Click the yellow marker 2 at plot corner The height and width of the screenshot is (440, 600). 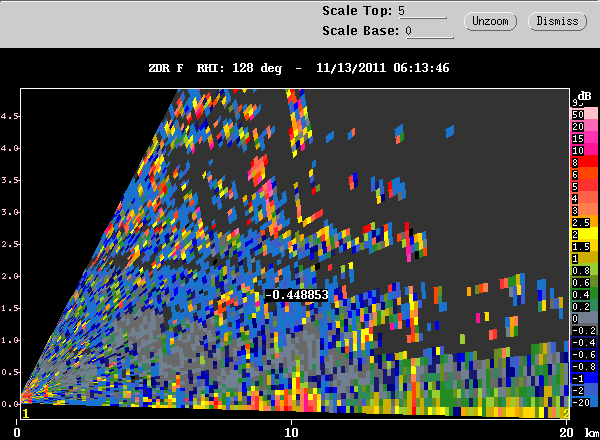tap(566, 413)
